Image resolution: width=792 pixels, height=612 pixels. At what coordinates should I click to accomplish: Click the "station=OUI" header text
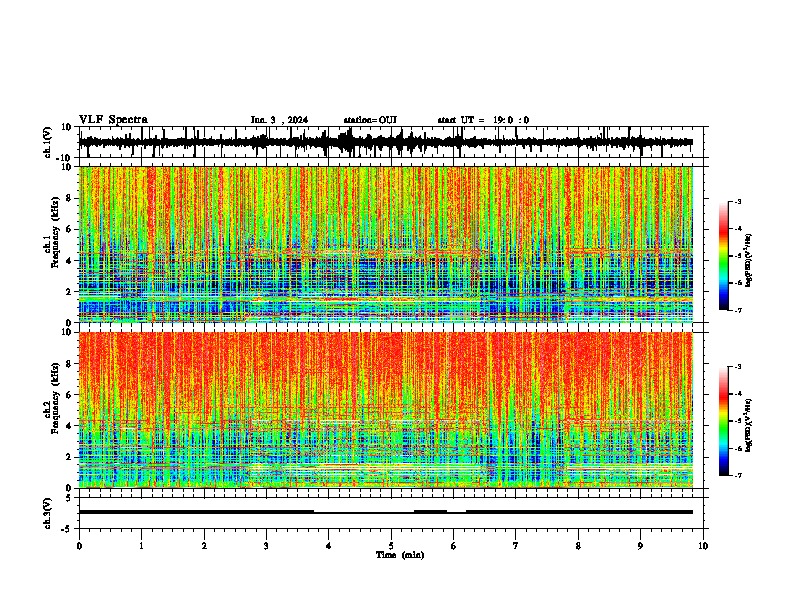pos(370,120)
